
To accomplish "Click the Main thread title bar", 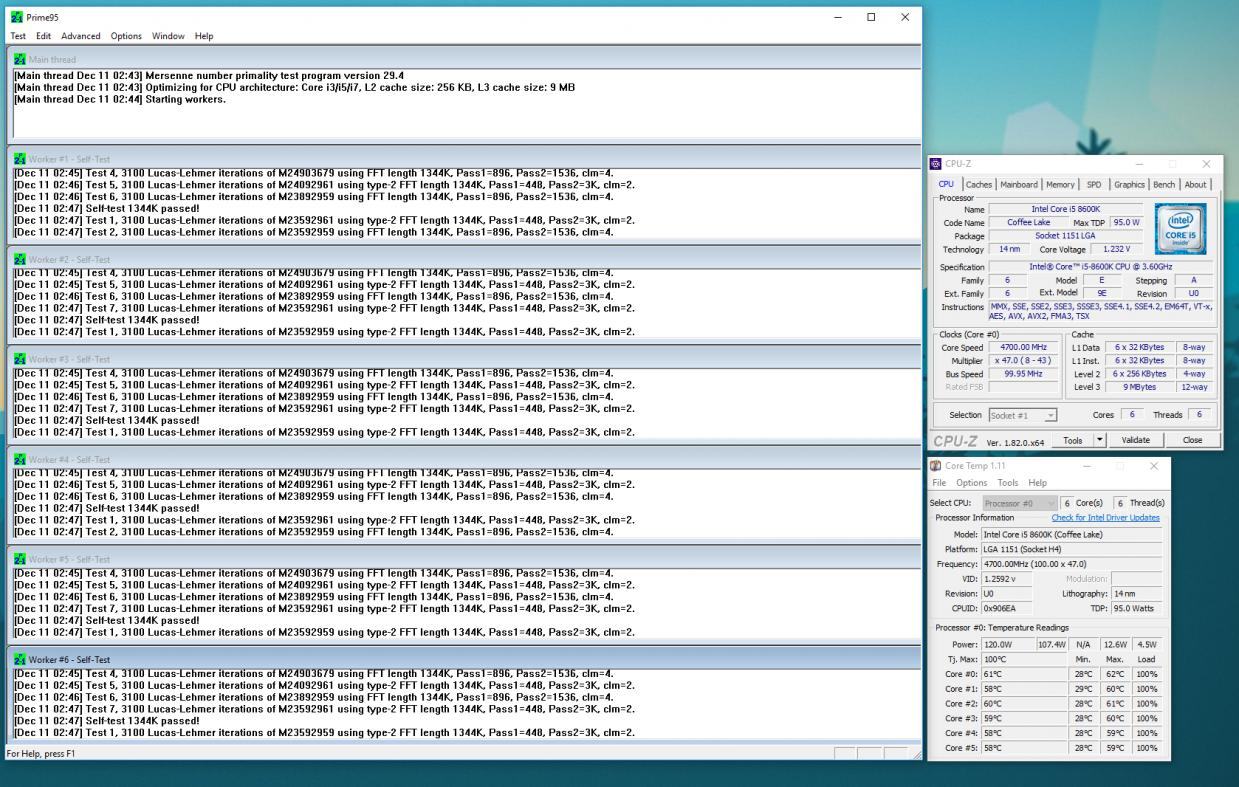I will (x=464, y=59).
